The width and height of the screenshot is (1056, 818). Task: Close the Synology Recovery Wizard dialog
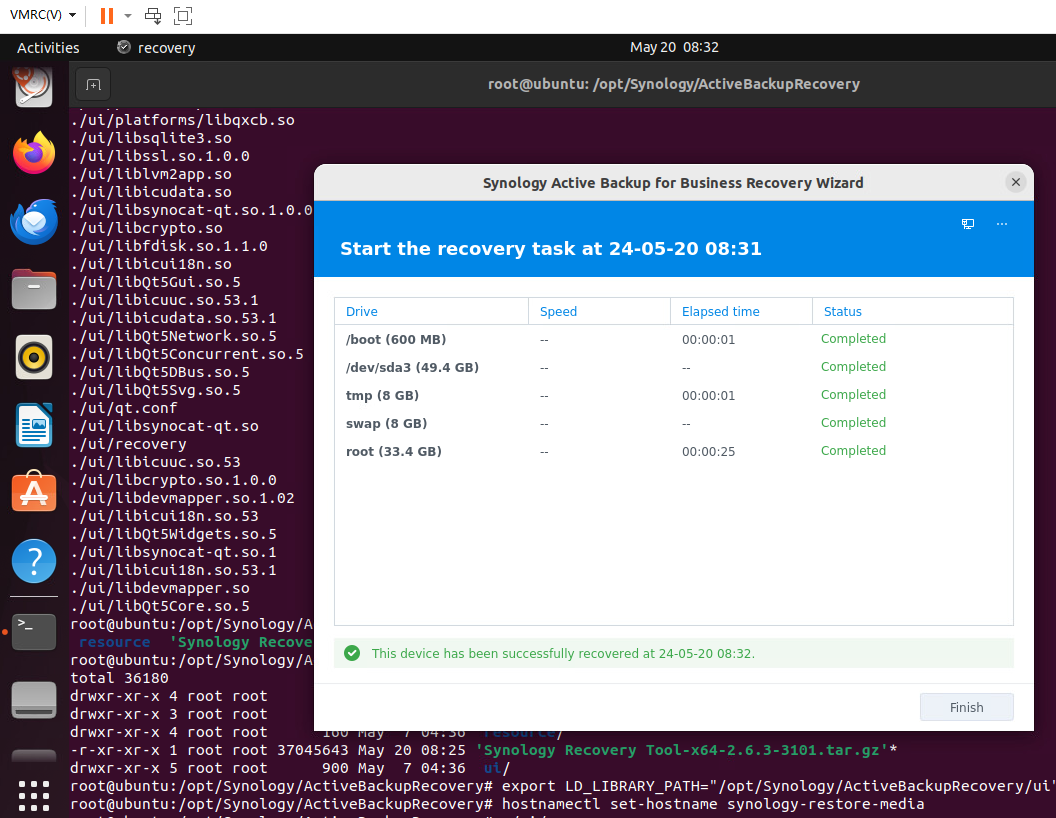point(1016,182)
